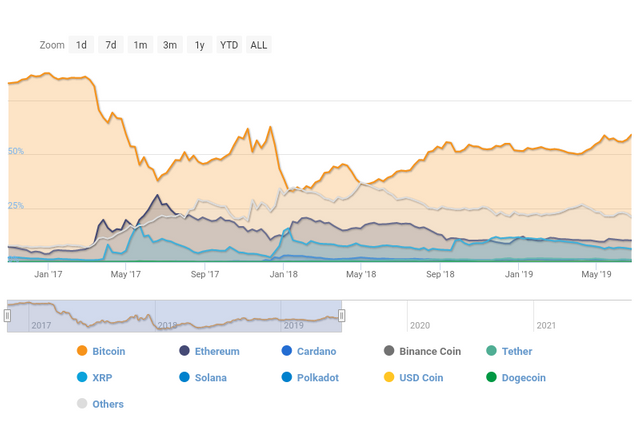This screenshot has width=640, height=440.
Task: Click the light blue XRP legend dot
Action: (x=82, y=377)
